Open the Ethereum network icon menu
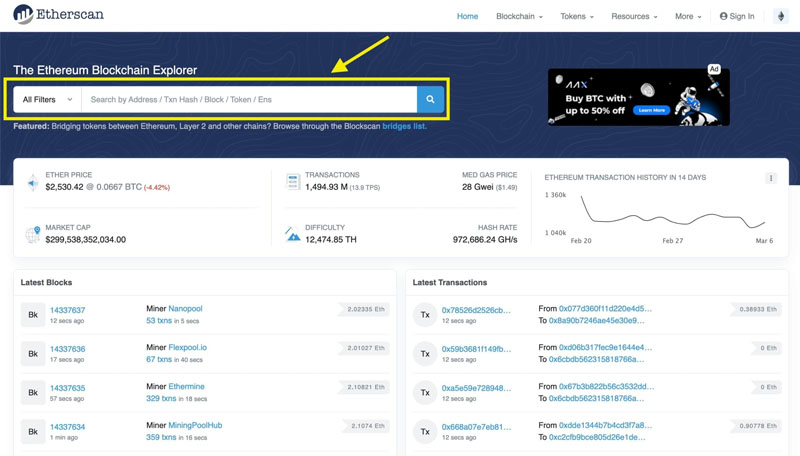800x456 pixels. [x=781, y=16]
